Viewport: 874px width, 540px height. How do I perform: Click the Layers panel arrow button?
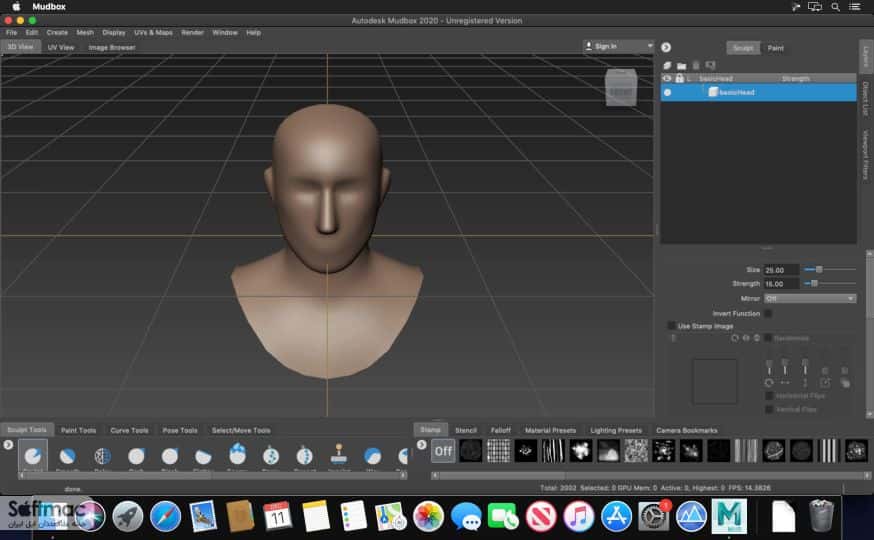[x=666, y=47]
